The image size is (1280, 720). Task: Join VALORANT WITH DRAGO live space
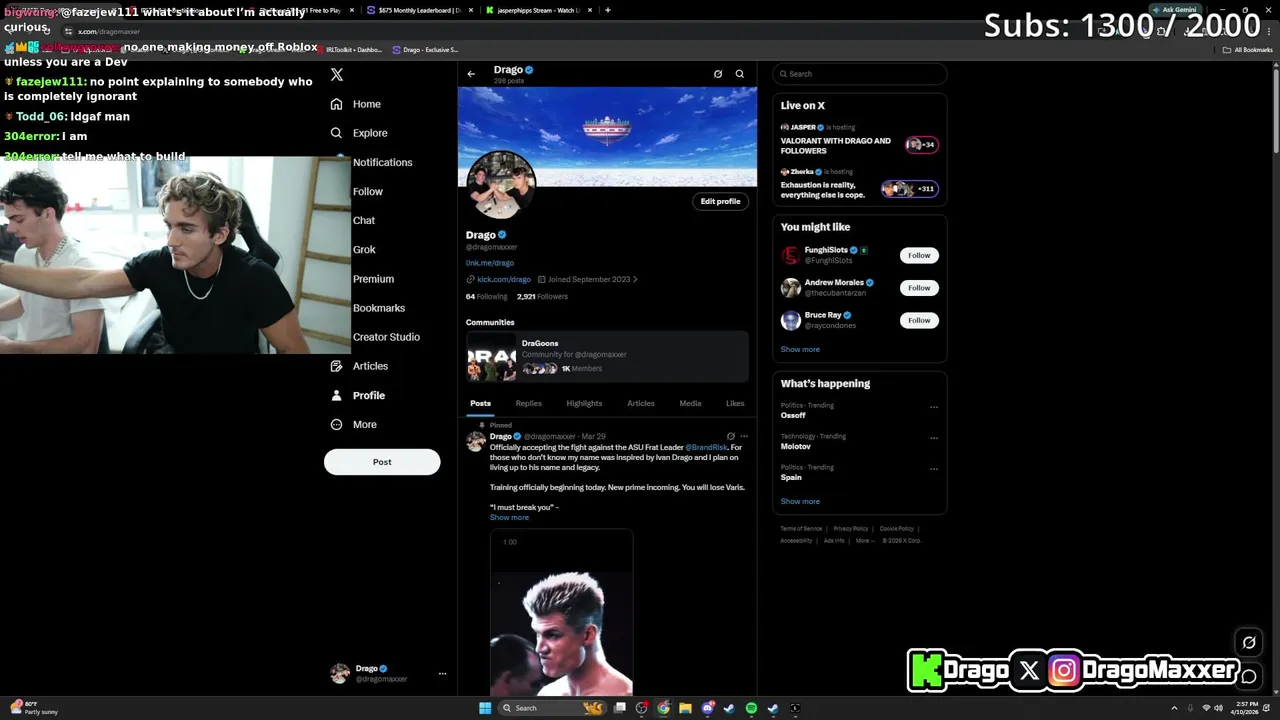(x=860, y=140)
